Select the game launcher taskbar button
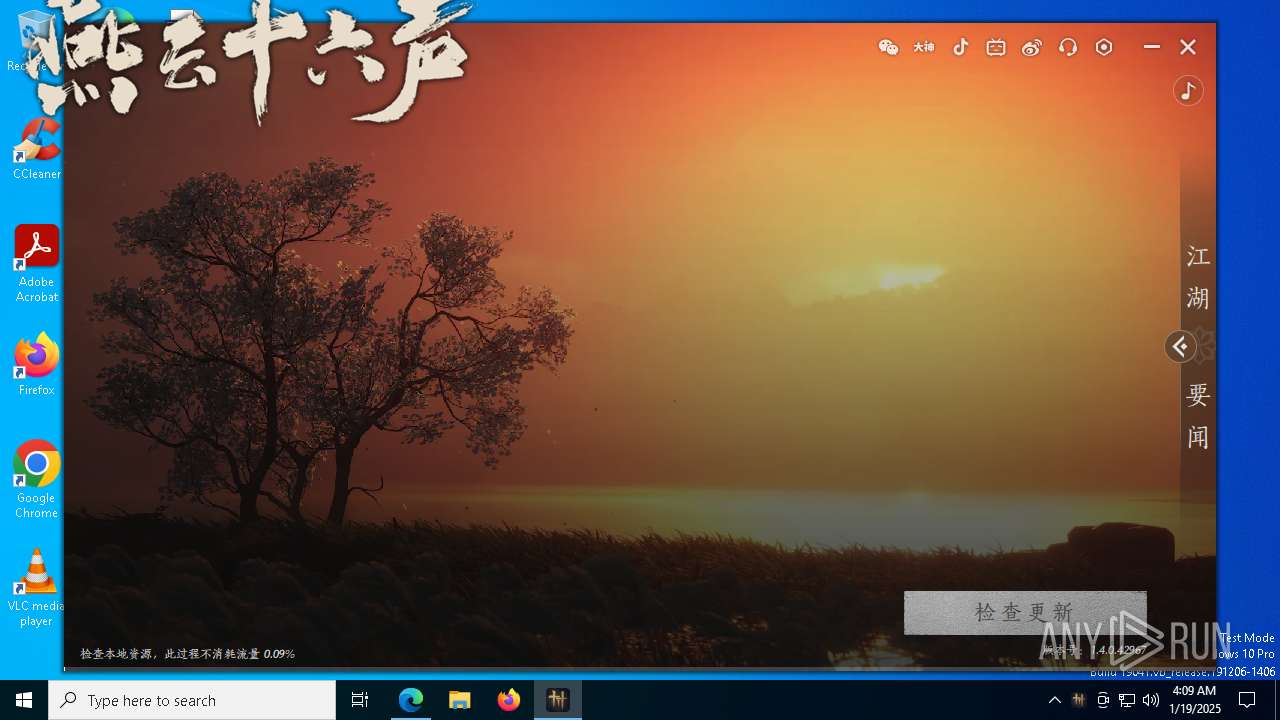Viewport: 1280px width, 720px height. pyautogui.click(x=558, y=700)
